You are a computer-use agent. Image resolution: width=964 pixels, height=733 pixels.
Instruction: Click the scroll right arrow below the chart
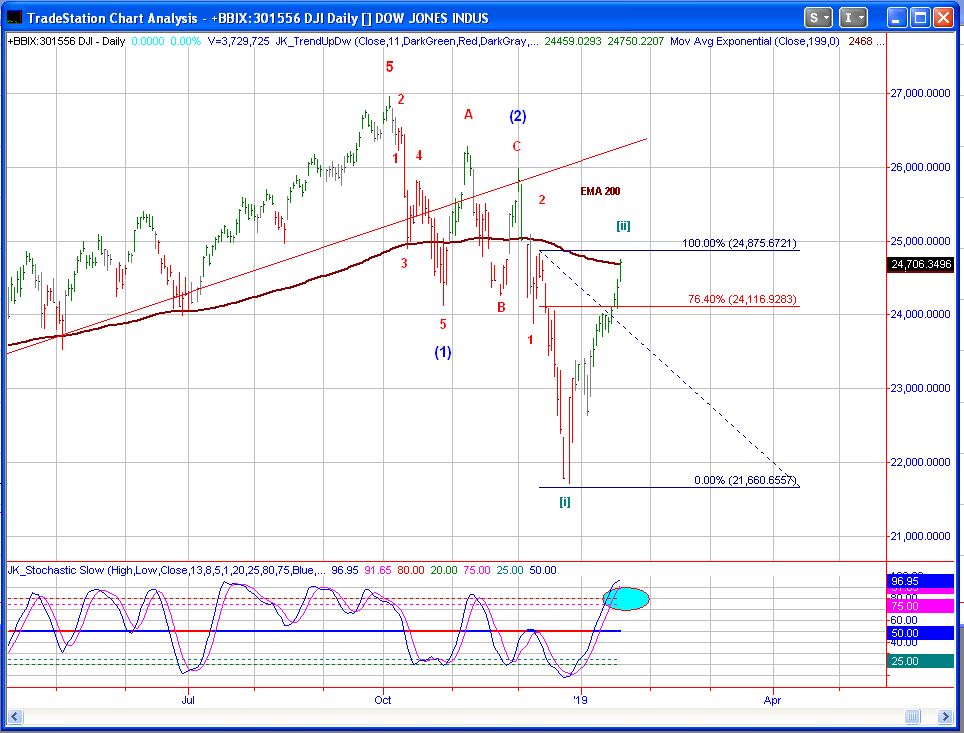946,716
